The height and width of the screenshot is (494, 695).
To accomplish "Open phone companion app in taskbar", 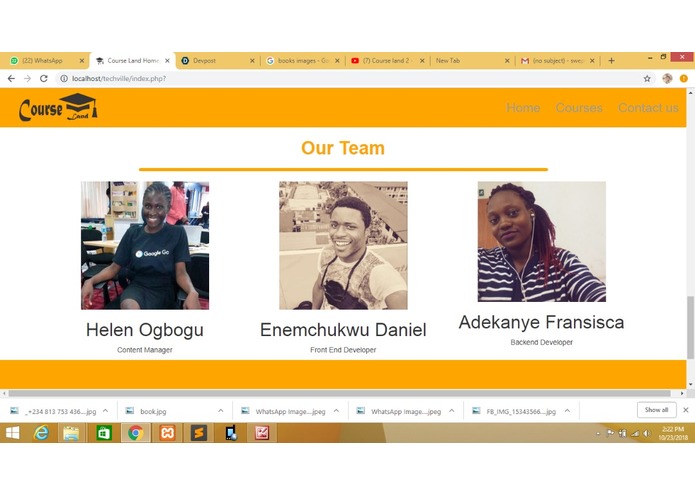I will pyautogui.click(x=230, y=433).
